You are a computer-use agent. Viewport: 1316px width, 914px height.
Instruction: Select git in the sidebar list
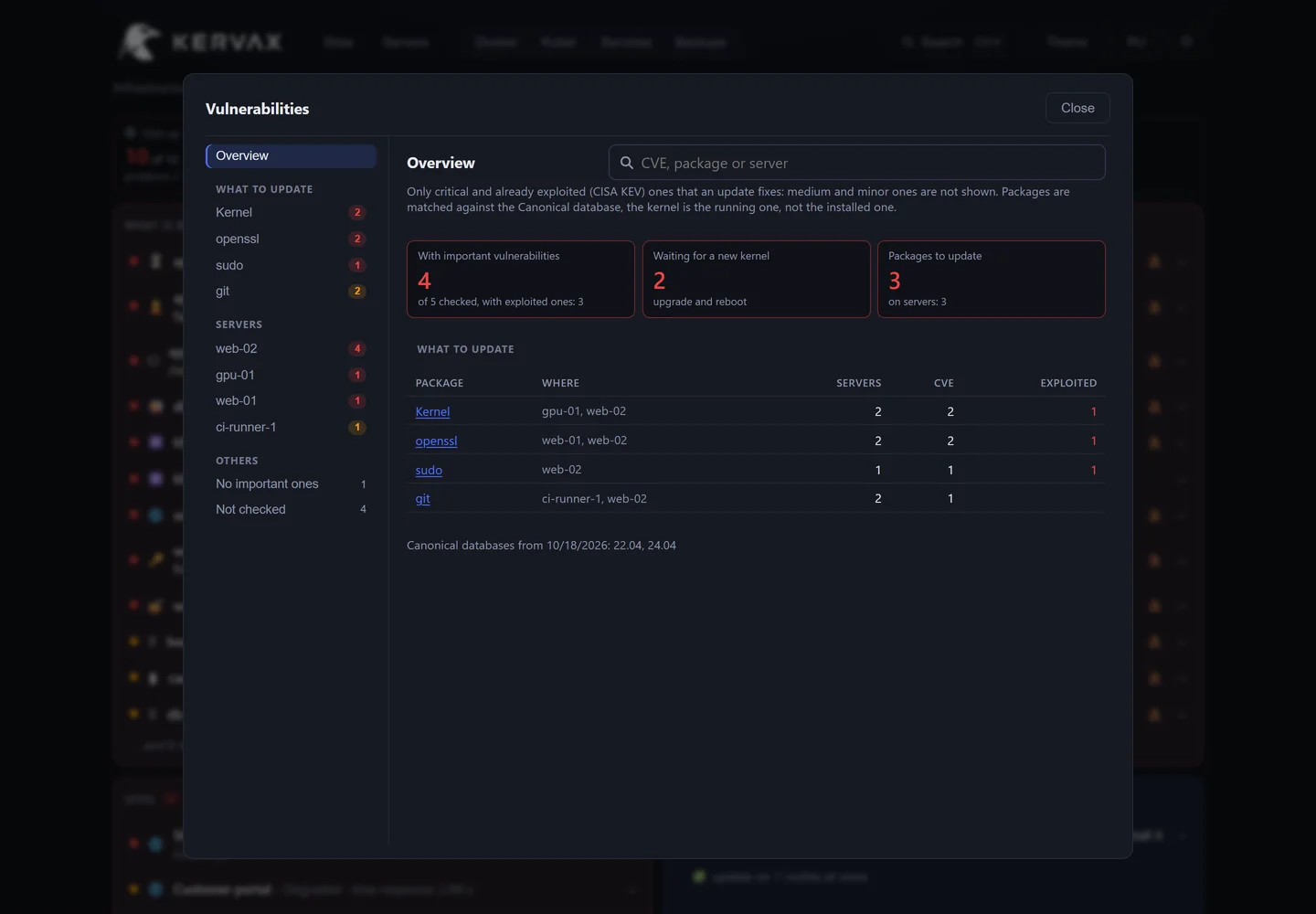pyautogui.click(x=292, y=291)
